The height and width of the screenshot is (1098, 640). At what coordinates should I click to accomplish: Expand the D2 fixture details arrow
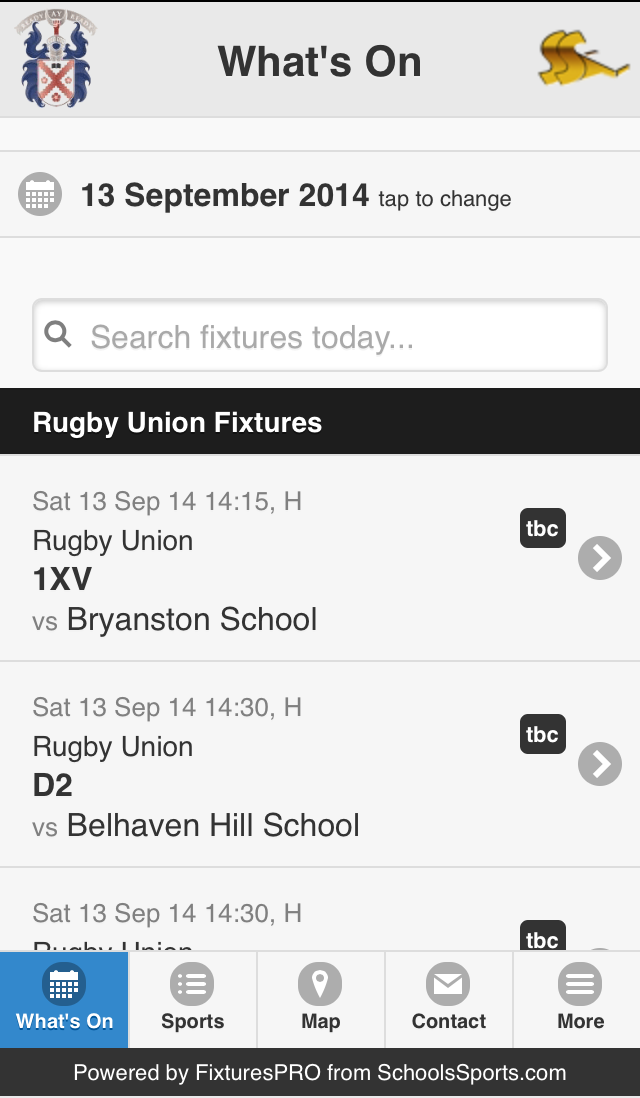pos(600,764)
